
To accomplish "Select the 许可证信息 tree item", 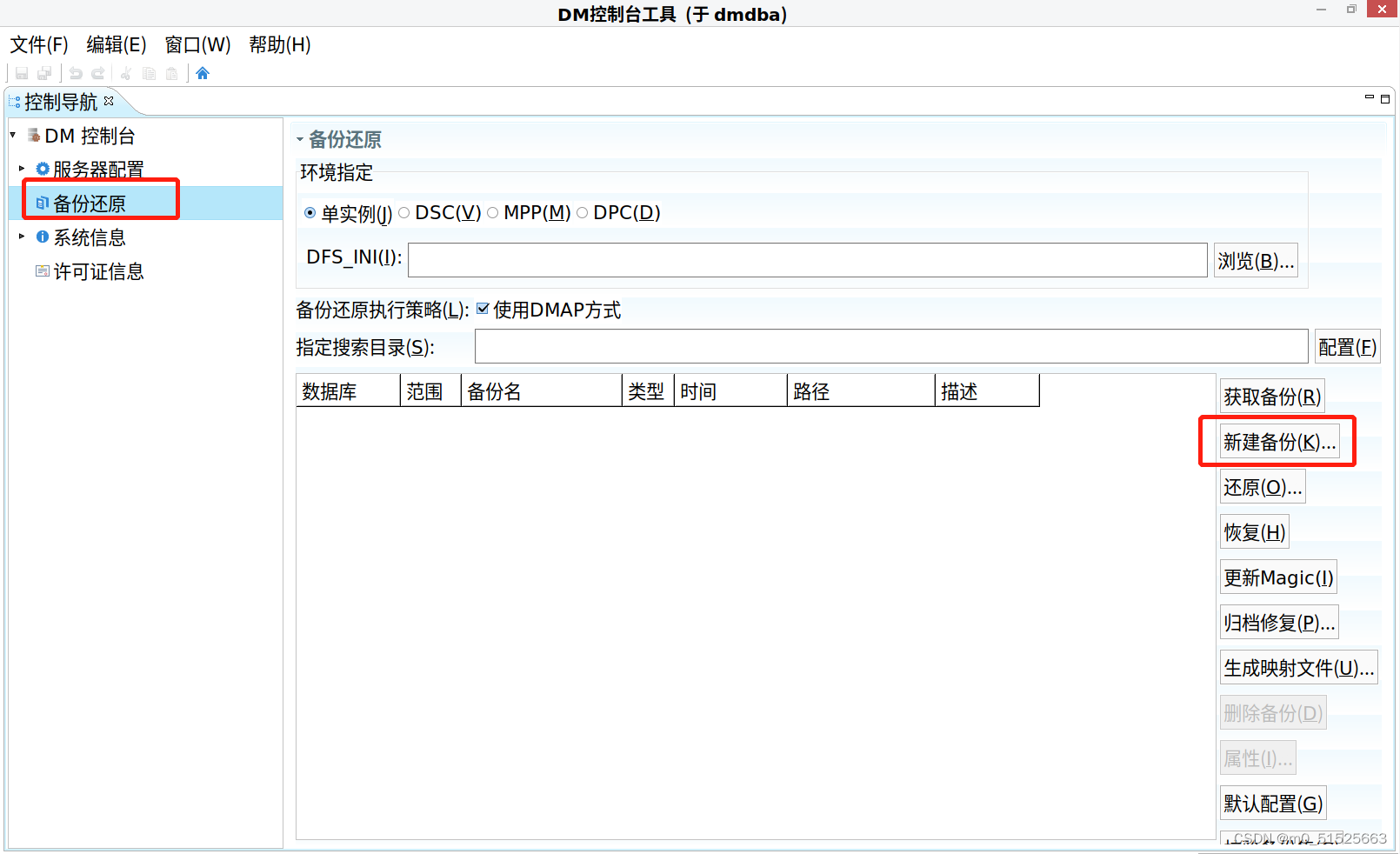I will [98, 272].
